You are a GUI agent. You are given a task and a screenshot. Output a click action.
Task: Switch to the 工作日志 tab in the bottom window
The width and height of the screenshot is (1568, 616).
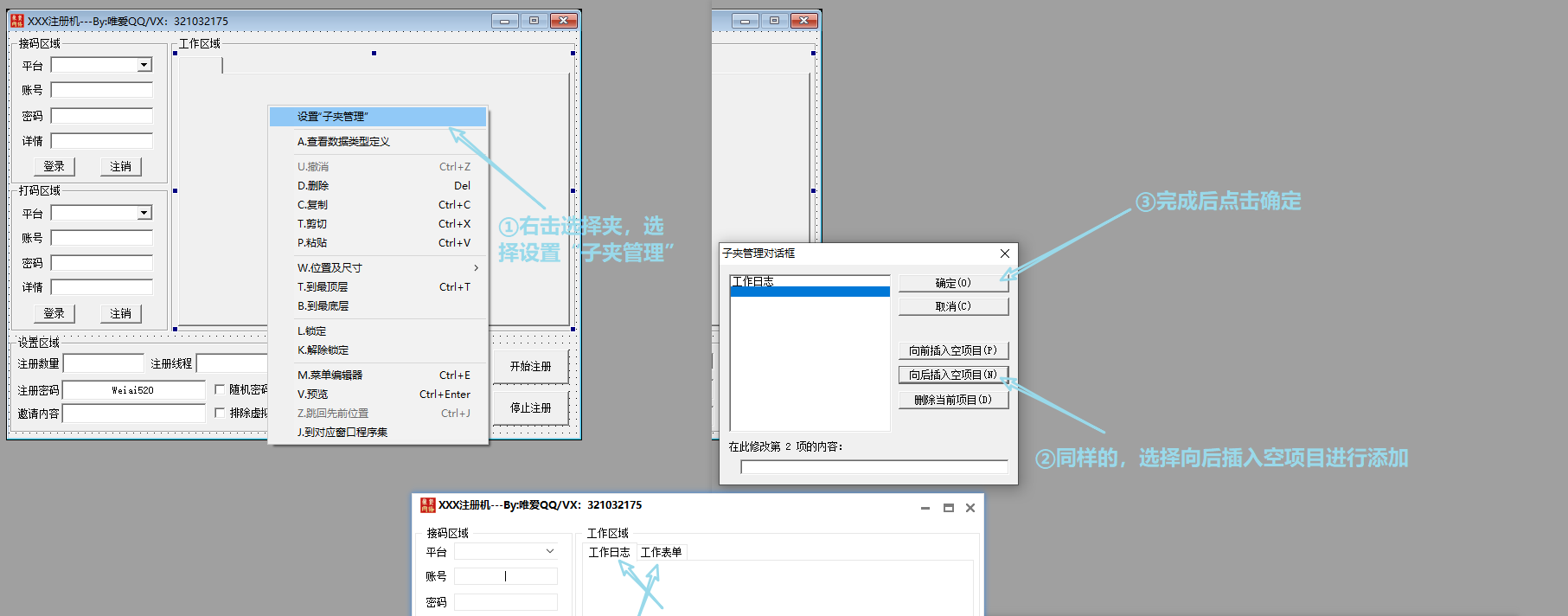coord(610,552)
